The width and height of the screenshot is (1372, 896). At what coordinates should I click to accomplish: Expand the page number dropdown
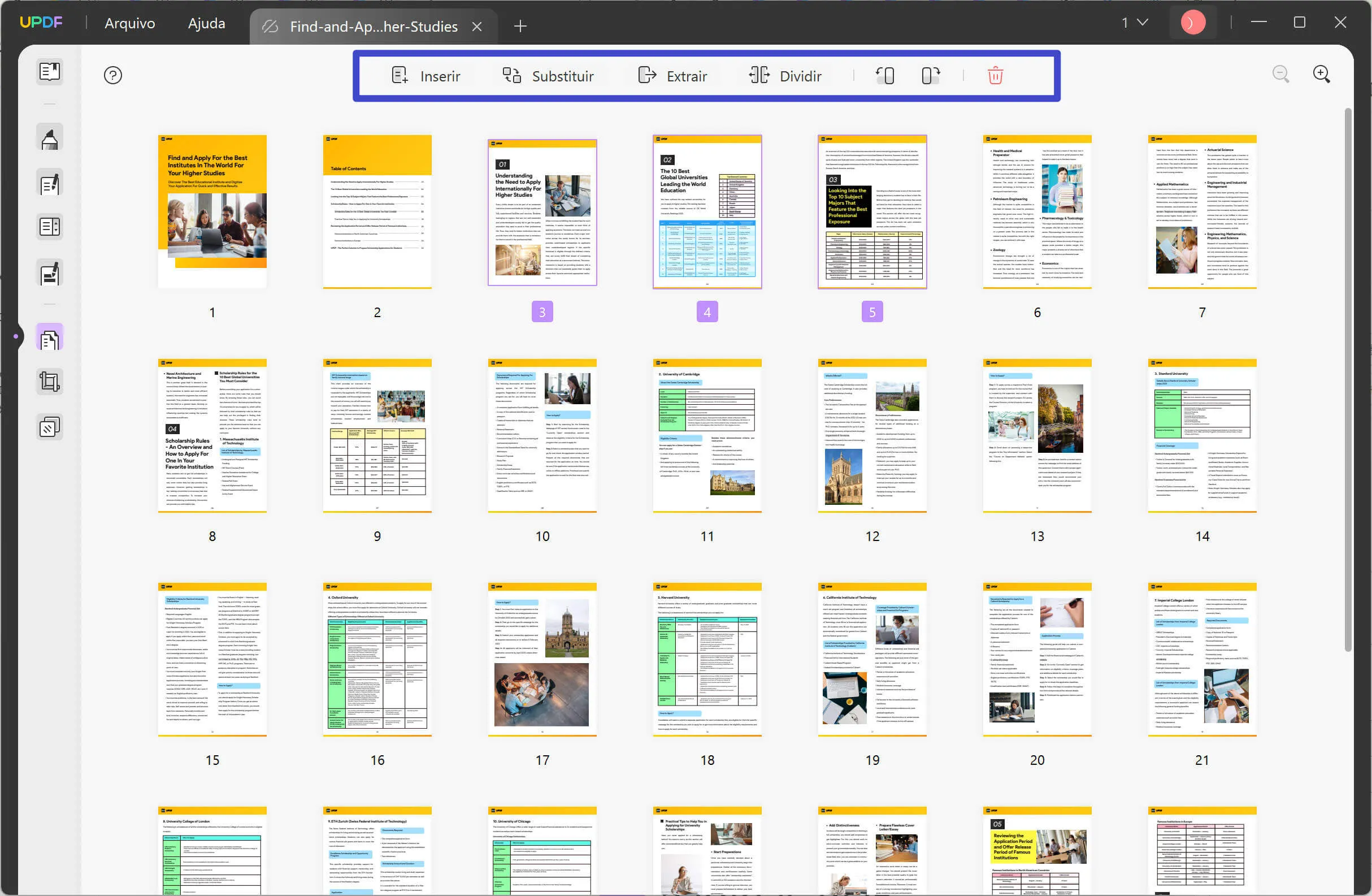(1141, 23)
